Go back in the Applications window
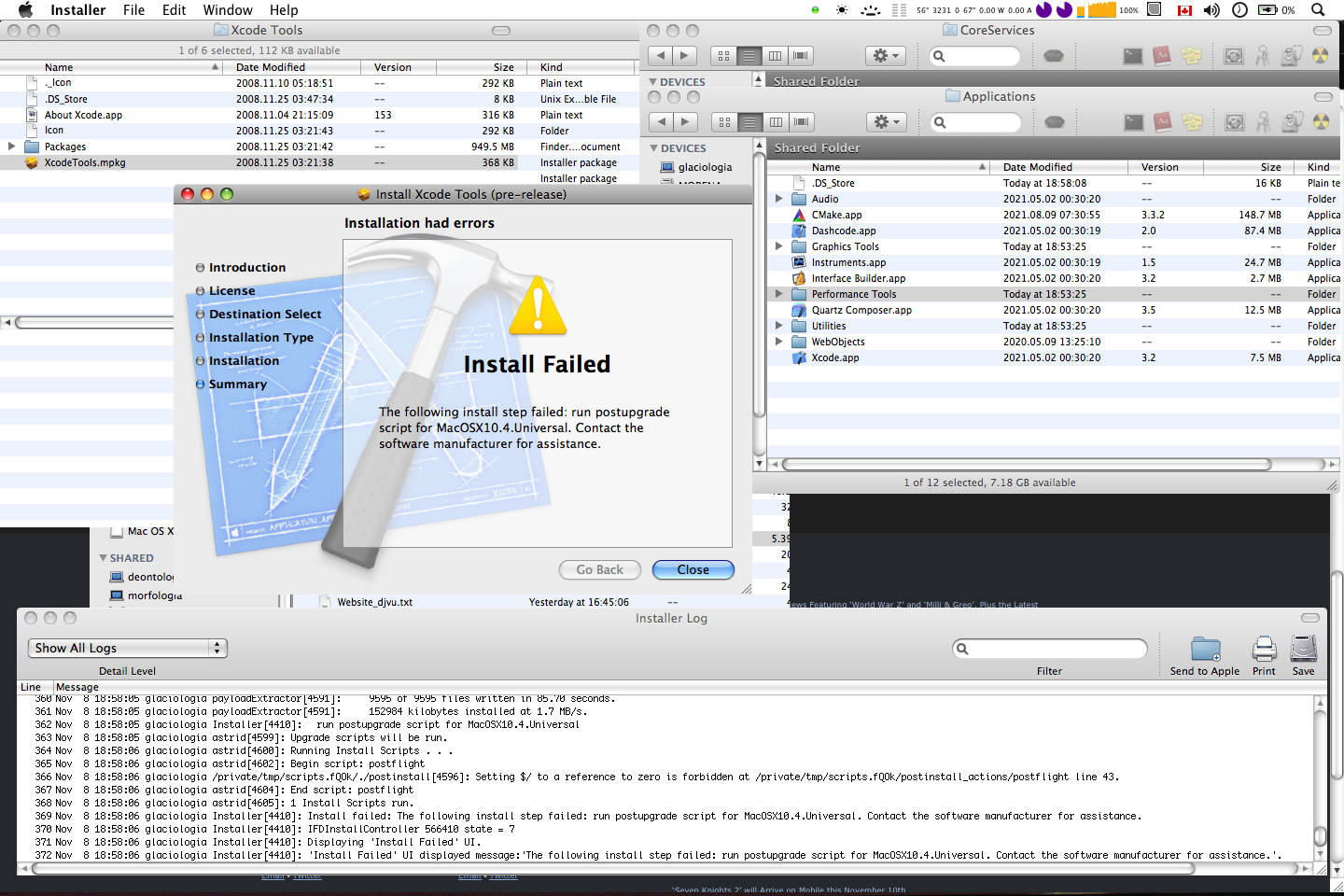 coord(661,122)
